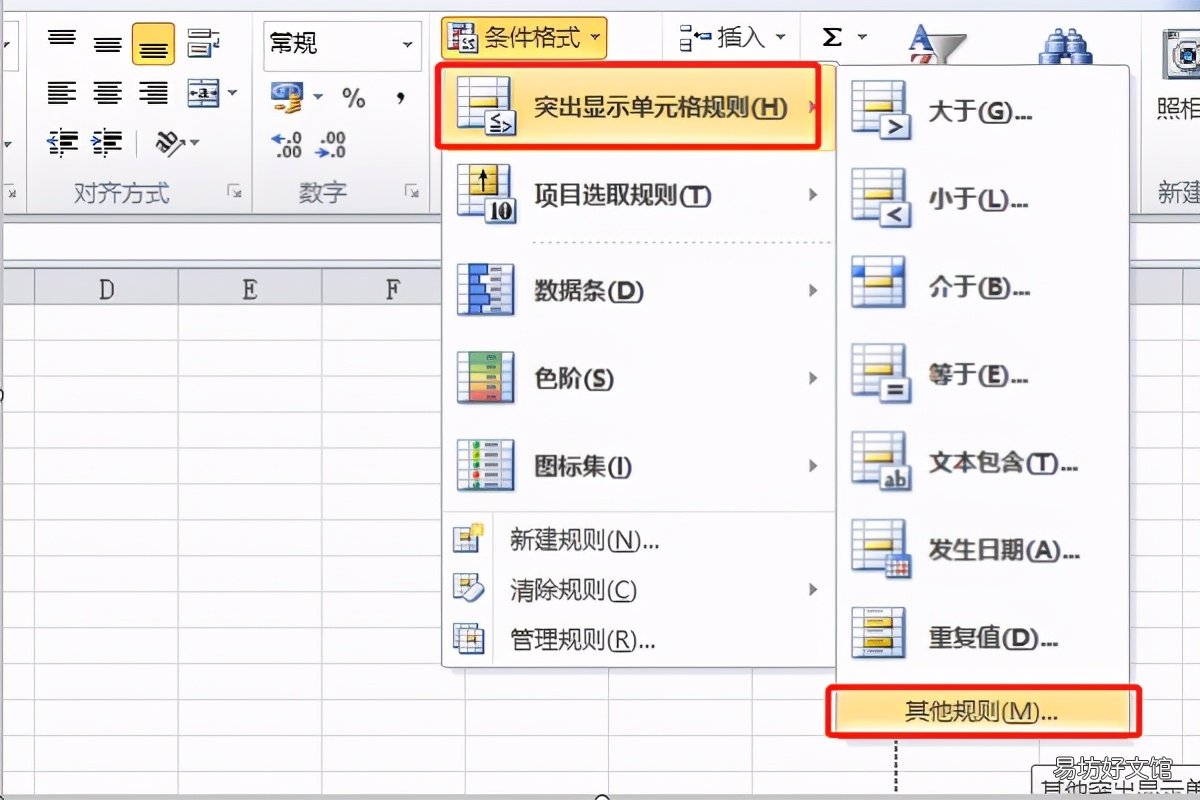
Task: Click the Merge and Center icon
Action: tap(204, 94)
